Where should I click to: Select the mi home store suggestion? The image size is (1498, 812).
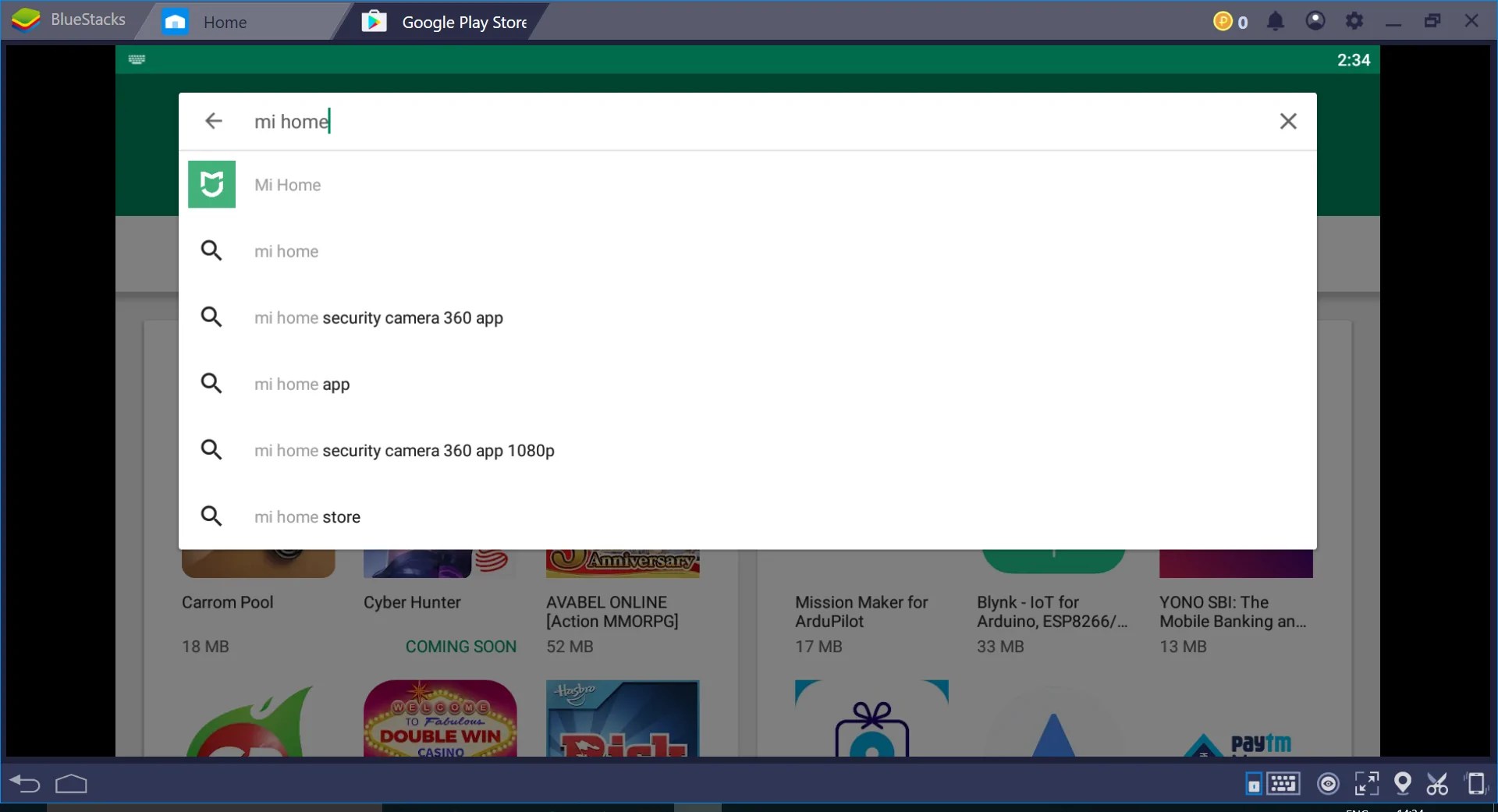pyautogui.click(x=307, y=516)
